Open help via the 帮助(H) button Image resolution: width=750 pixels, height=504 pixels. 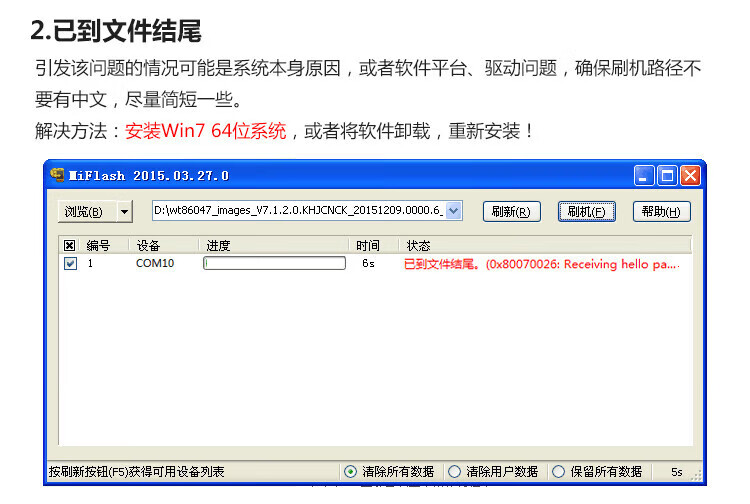click(661, 211)
